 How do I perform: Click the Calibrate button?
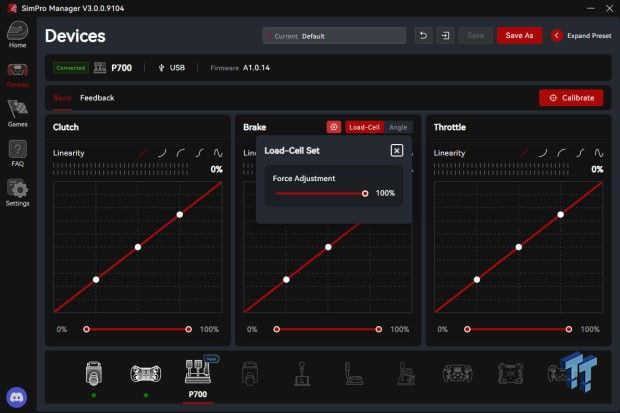571,98
